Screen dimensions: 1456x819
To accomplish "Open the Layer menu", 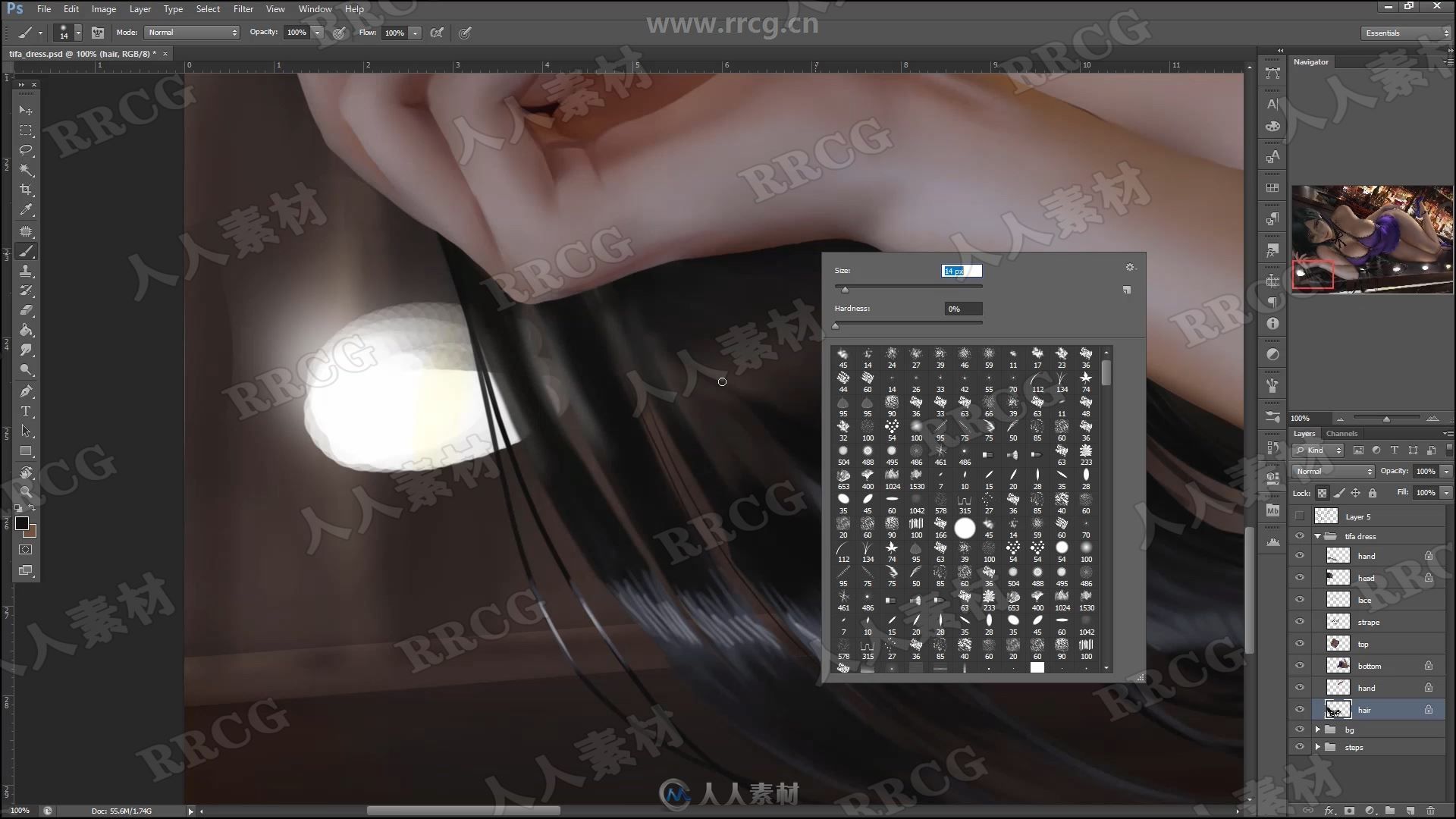I will point(140,9).
